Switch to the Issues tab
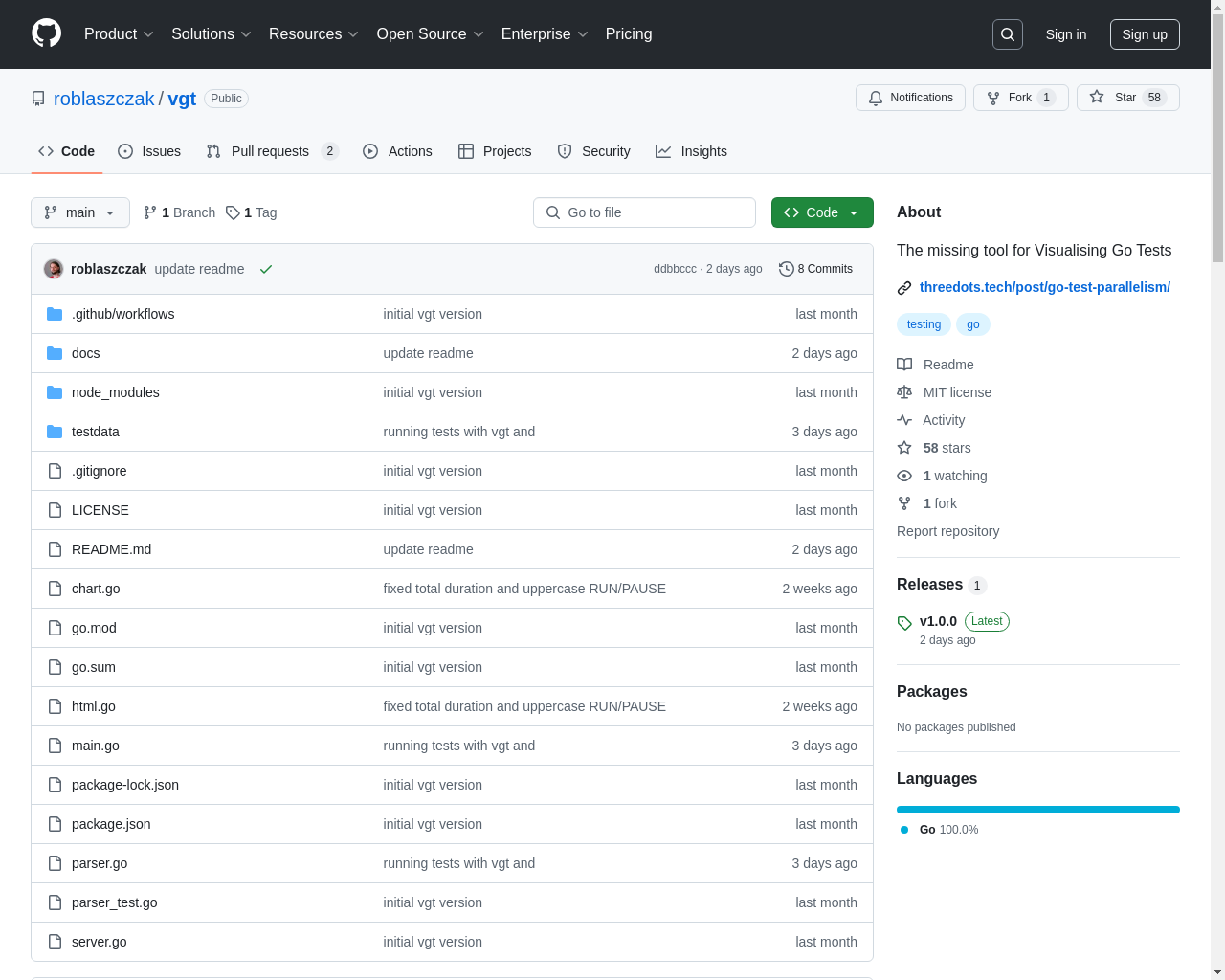Viewport: 1225px width, 980px height. 149,151
